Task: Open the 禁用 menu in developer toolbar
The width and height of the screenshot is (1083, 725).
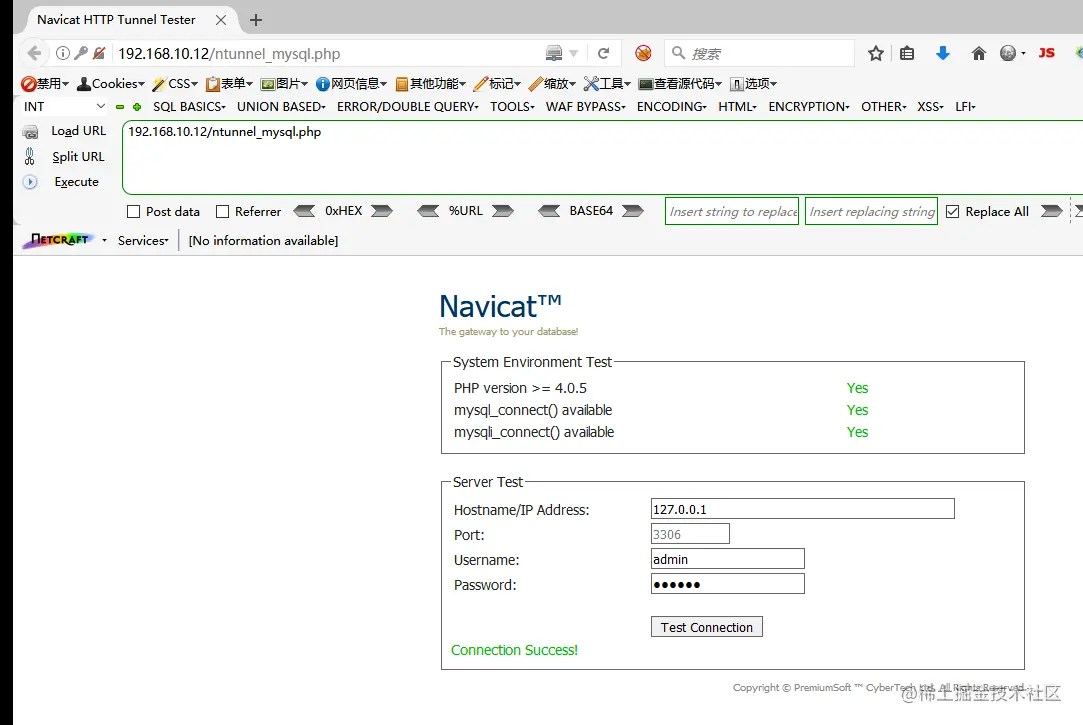Action: pyautogui.click(x=45, y=84)
